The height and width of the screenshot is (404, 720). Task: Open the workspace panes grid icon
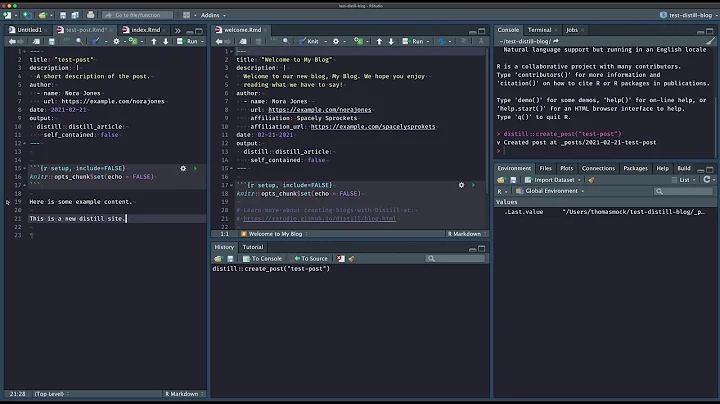pos(186,15)
